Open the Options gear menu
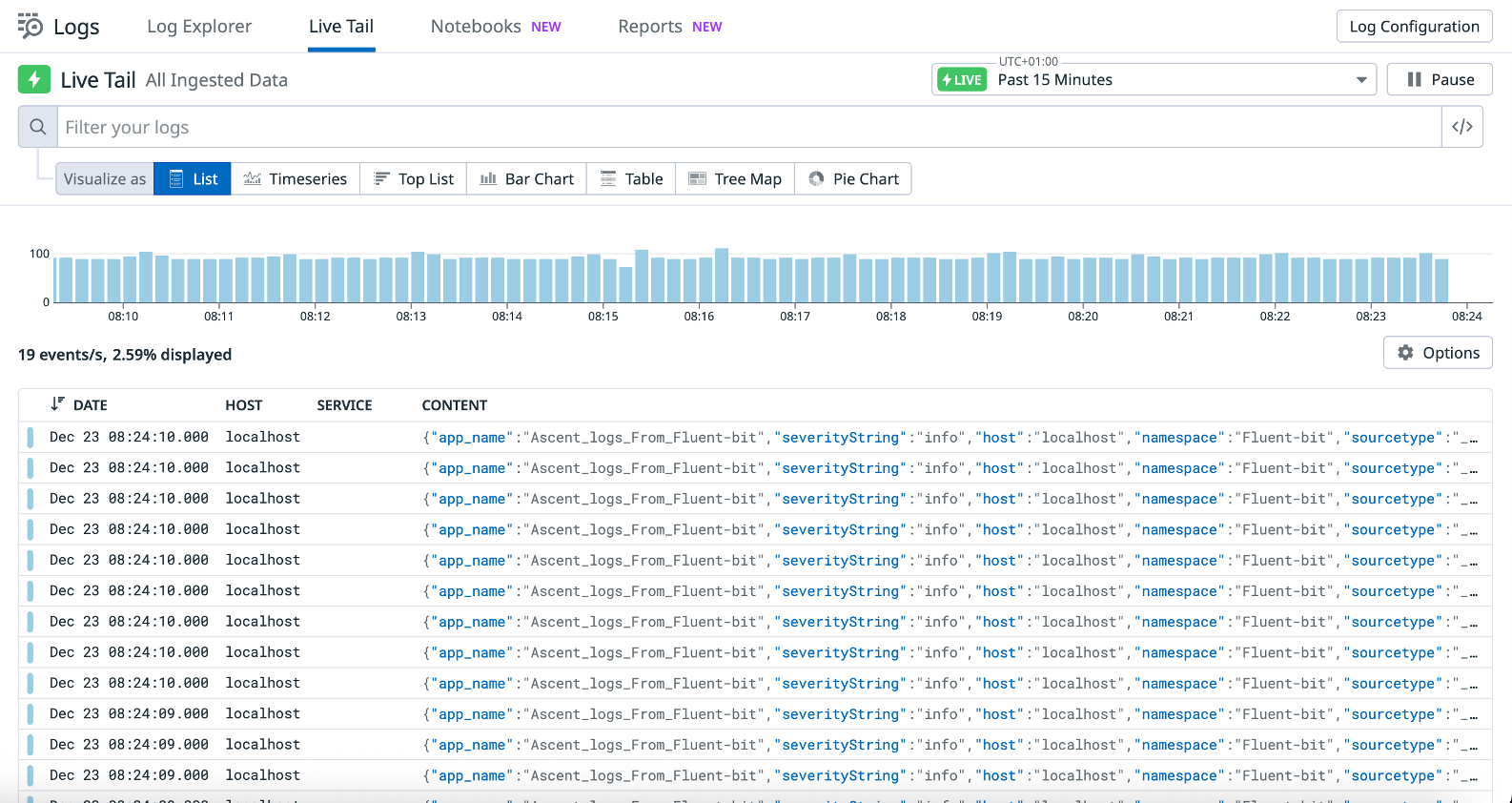1512x803 pixels. pyautogui.click(x=1438, y=353)
